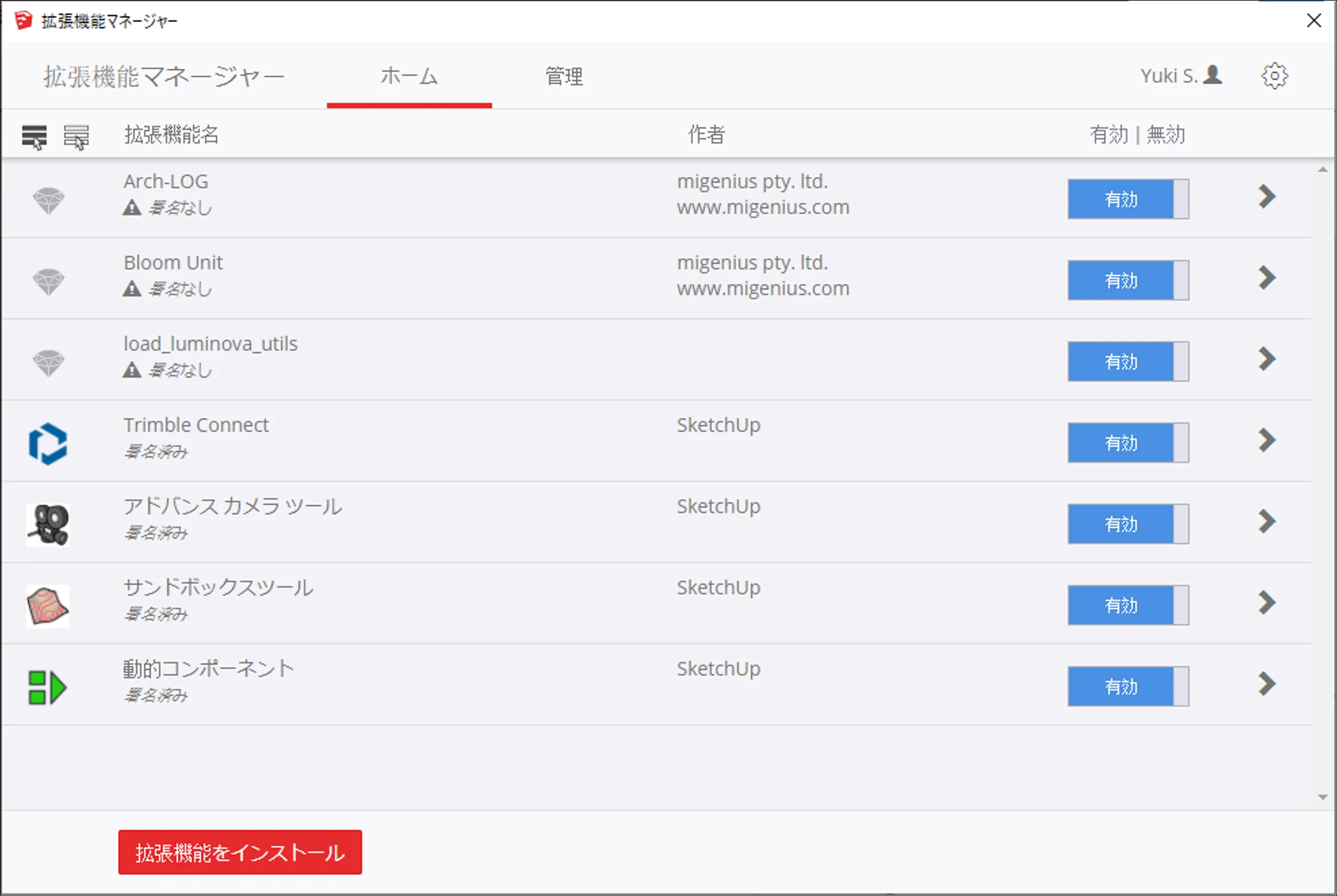Click the select-all extensions icon
1337x896 pixels.
[x=34, y=137]
